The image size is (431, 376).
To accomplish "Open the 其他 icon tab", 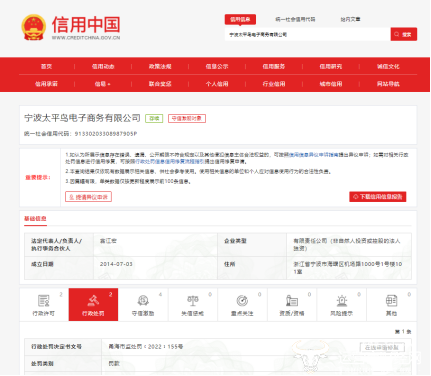I will [391, 305].
